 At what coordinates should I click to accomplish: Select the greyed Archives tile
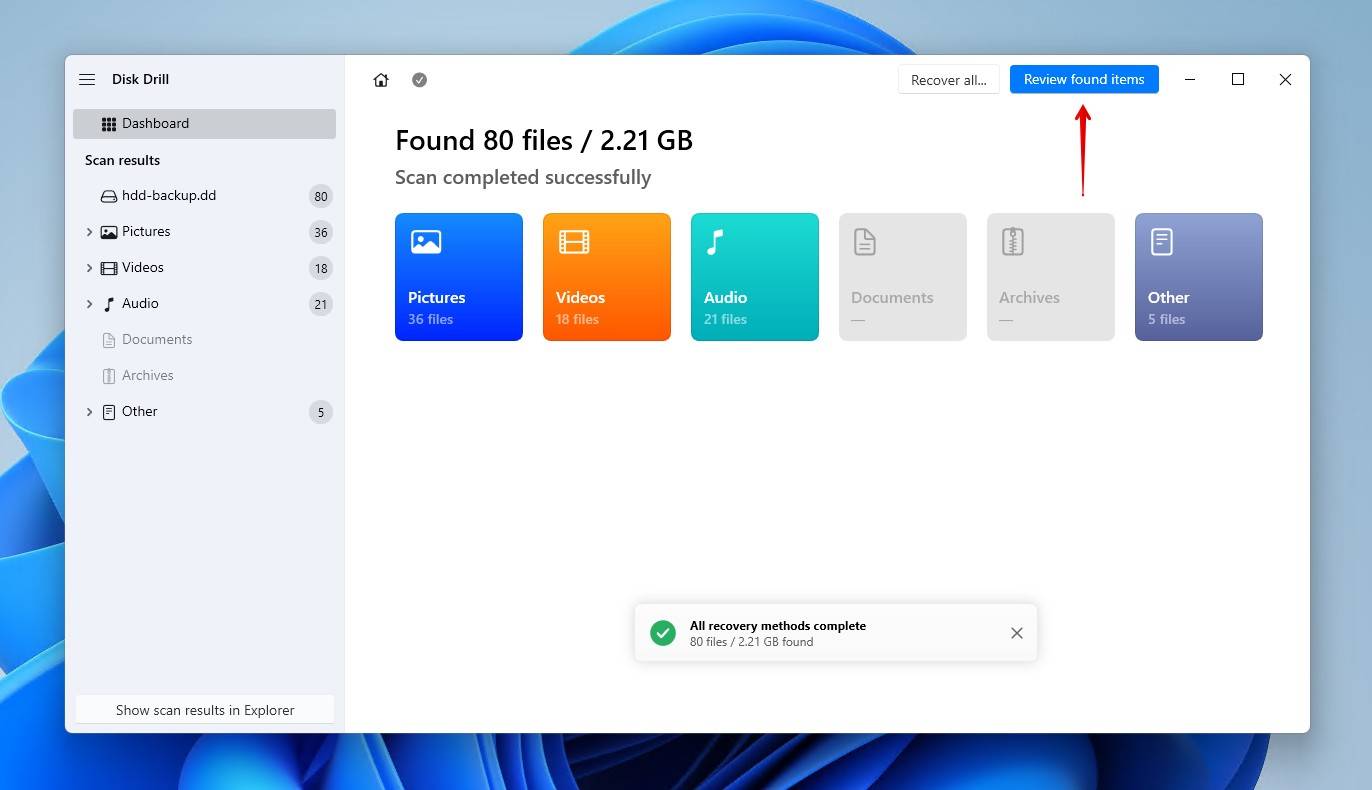(x=1050, y=277)
